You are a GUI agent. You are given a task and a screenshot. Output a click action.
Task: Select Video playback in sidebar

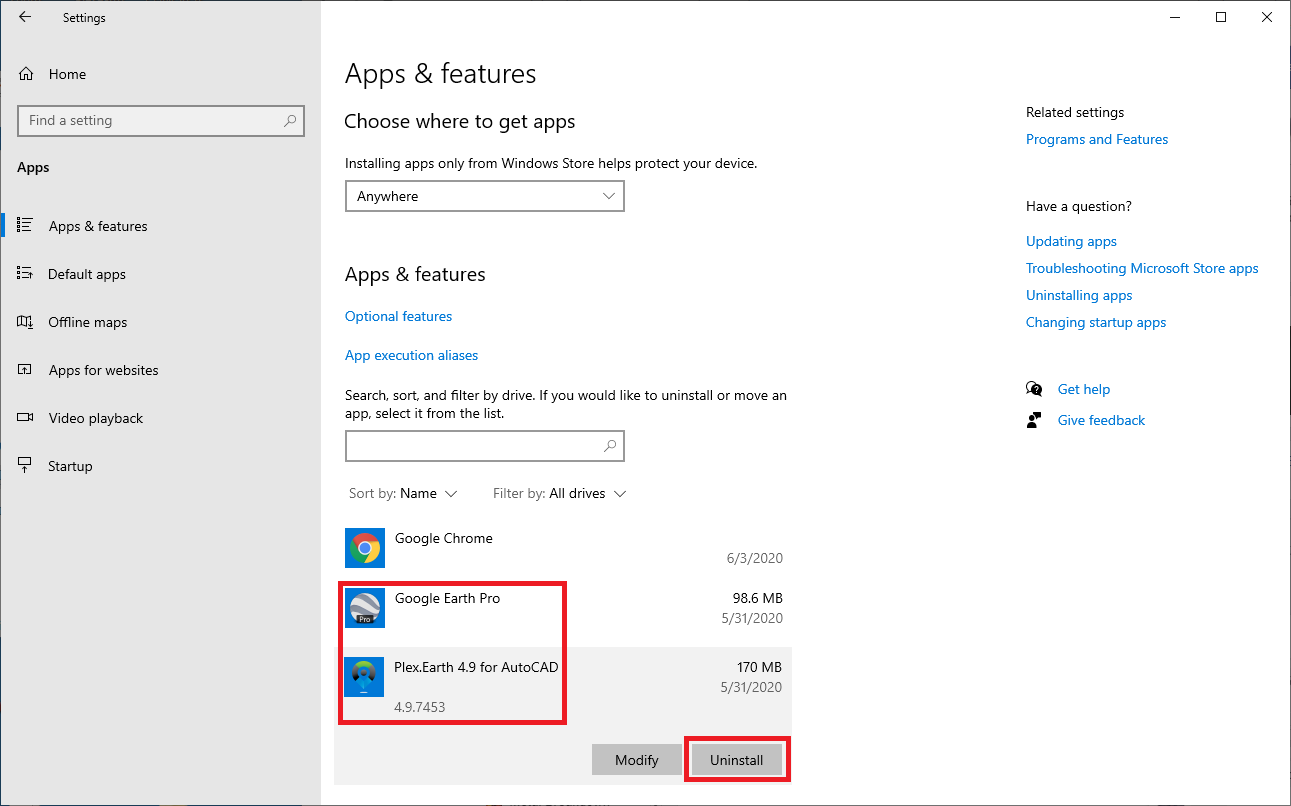tap(96, 418)
